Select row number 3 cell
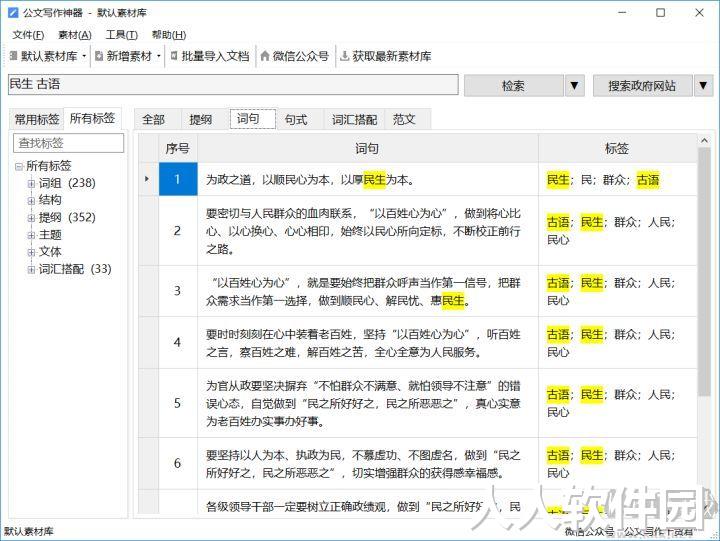 [x=178, y=291]
